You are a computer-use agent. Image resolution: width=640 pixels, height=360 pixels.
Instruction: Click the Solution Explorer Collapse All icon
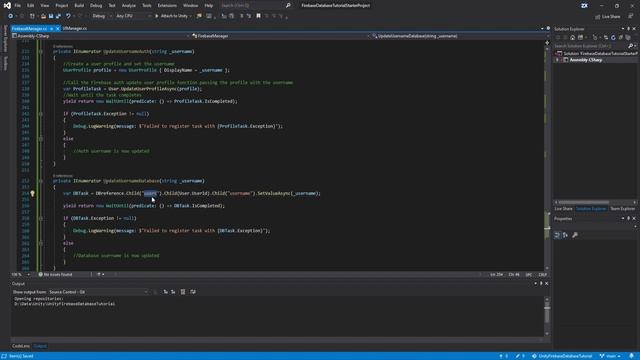[620, 38]
